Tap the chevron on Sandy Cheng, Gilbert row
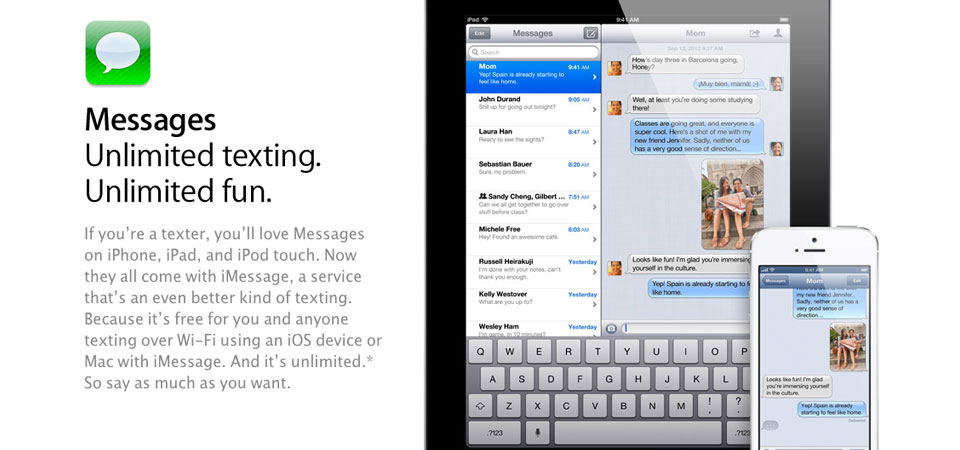Image resolution: width=960 pixels, height=450 pixels. 594,208
